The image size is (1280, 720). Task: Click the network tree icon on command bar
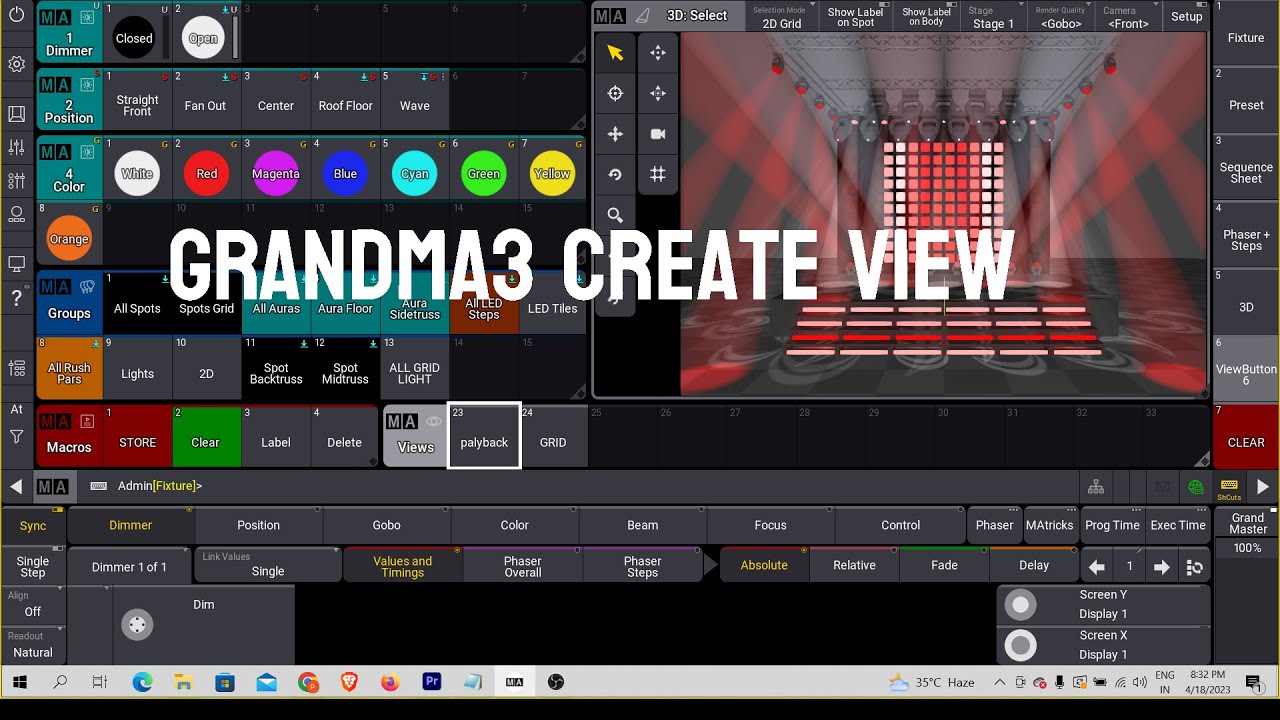coord(1096,487)
